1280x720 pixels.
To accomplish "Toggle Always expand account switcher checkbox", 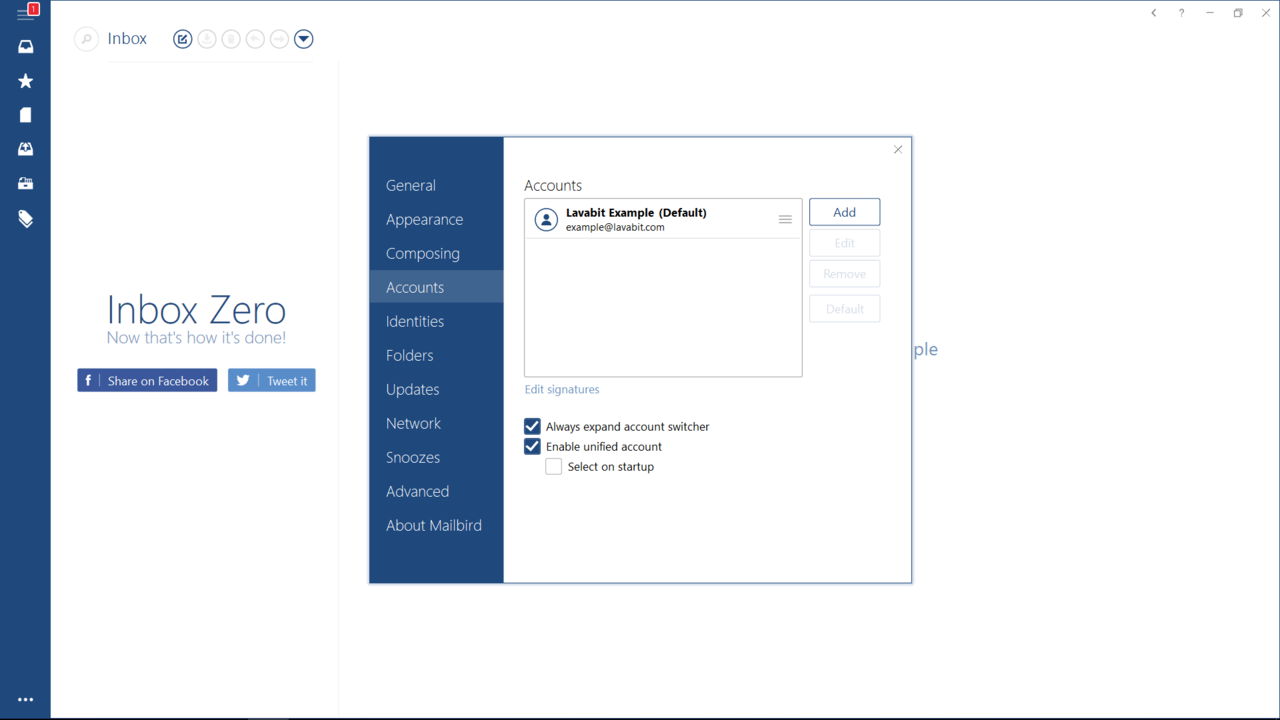I will pos(532,426).
